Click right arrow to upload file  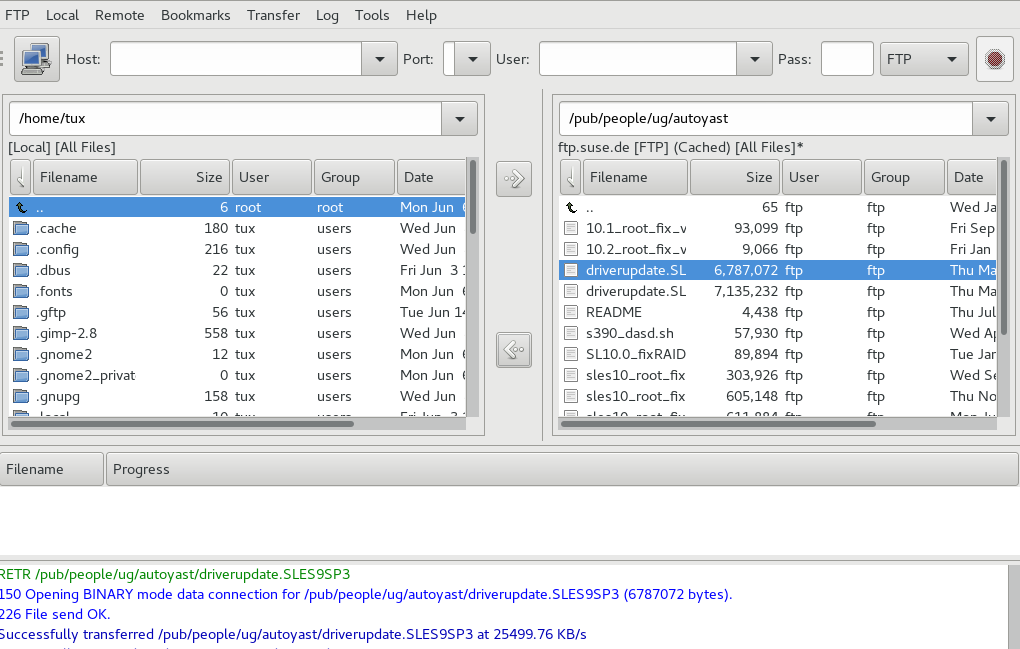(x=514, y=179)
